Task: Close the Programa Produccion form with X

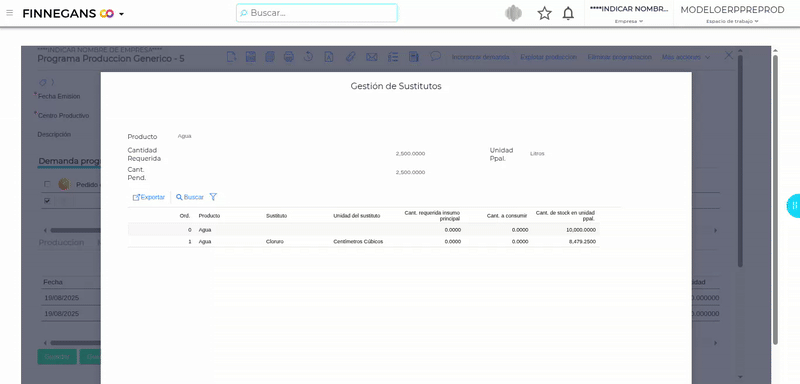Action: click(729, 55)
